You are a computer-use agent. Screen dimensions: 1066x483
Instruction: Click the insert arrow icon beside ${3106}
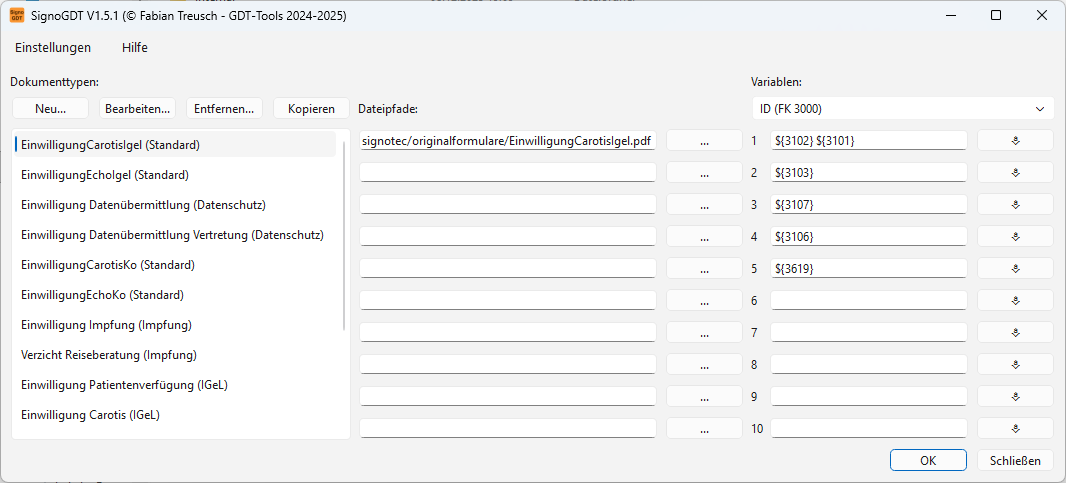(1014, 237)
